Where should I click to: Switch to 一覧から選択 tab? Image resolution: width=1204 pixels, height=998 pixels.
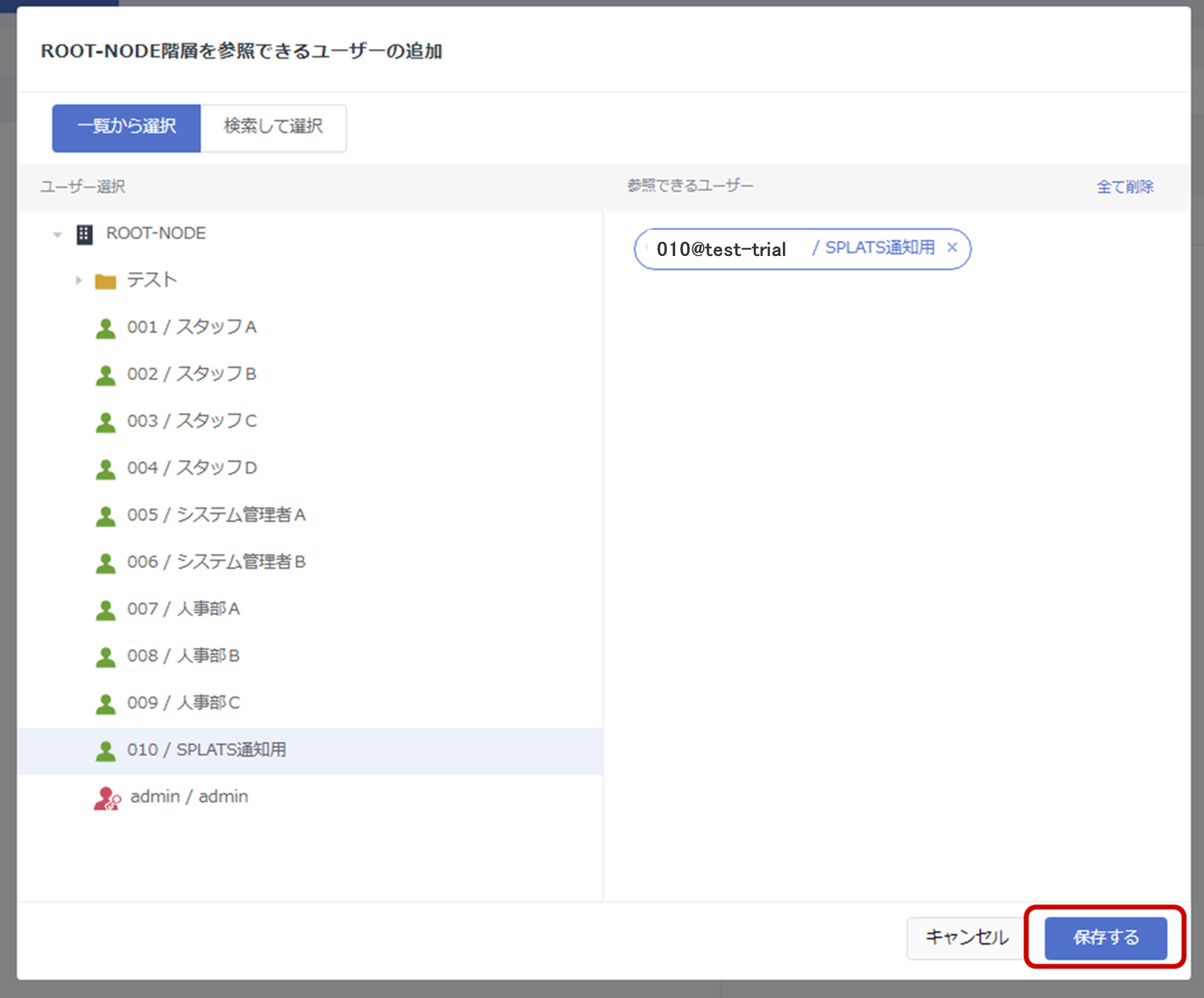click(127, 128)
